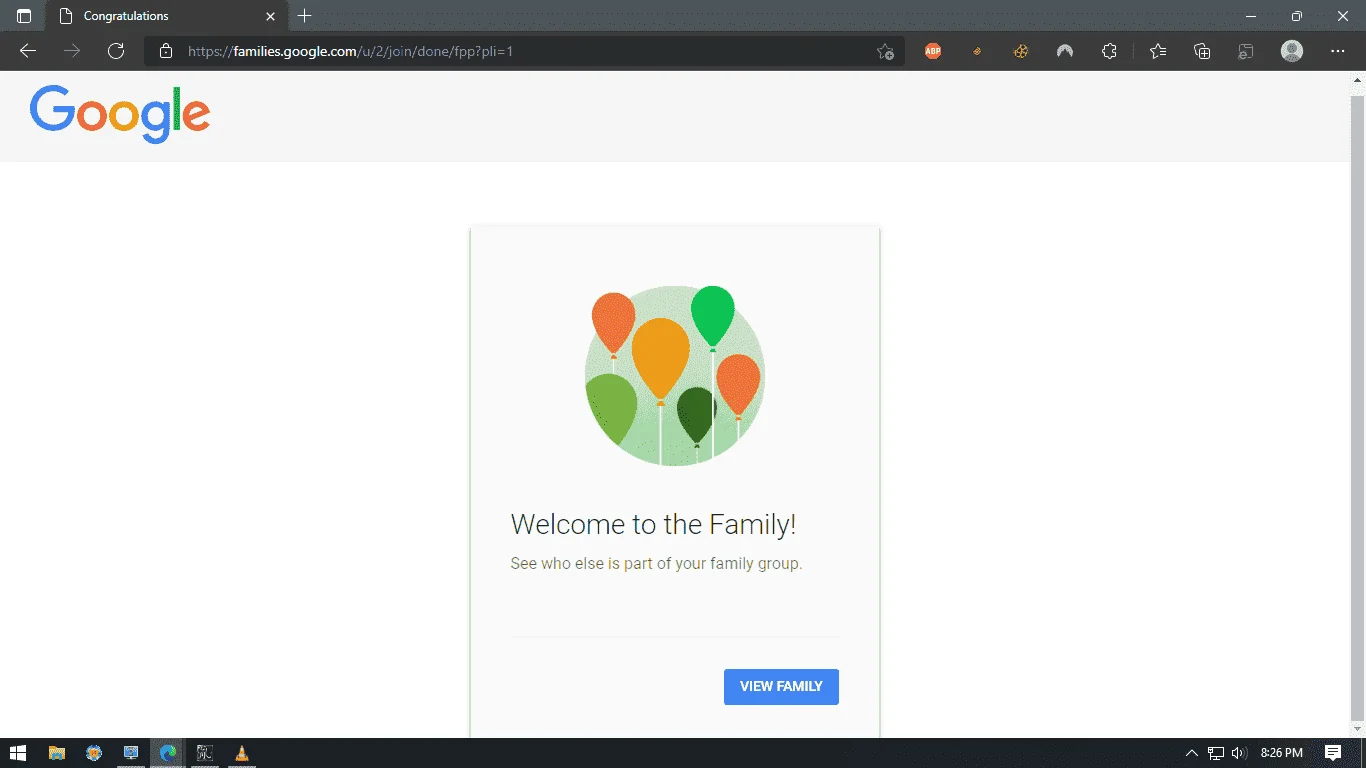Open a new tab with plus button
Image resolution: width=1366 pixels, height=768 pixels.
305,16
